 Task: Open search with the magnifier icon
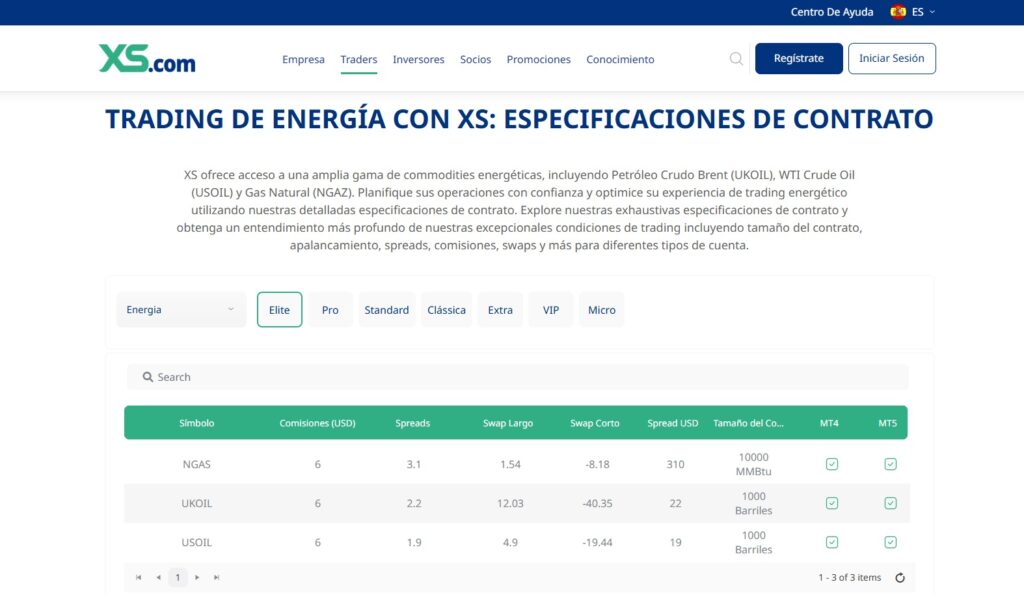tap(736, 59)
